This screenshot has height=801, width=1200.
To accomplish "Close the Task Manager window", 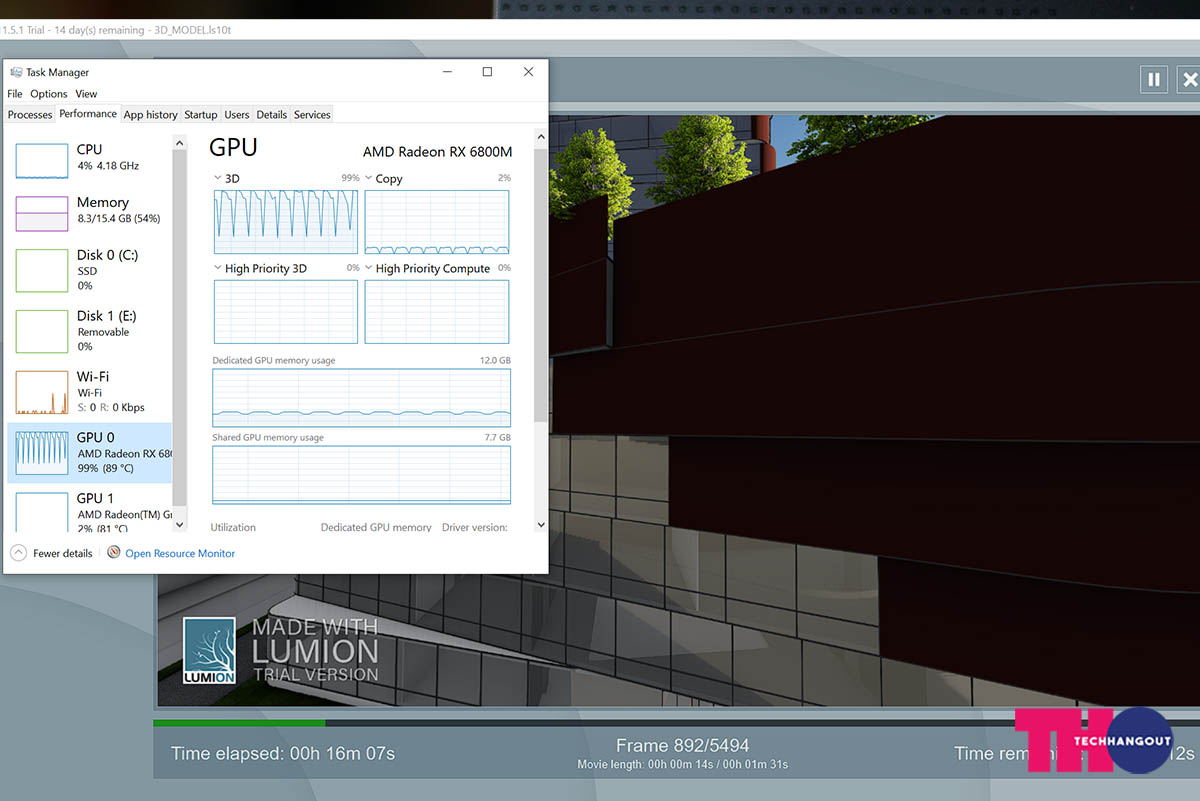I will coord(528,72).
